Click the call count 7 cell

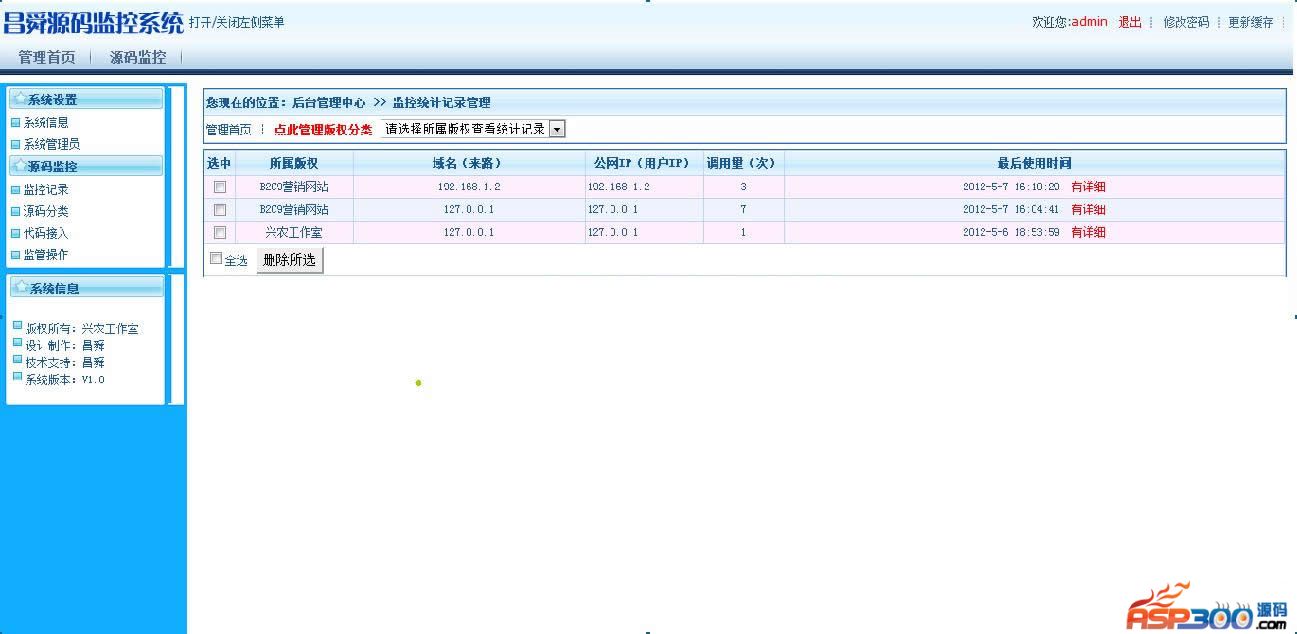coord(743,210)
